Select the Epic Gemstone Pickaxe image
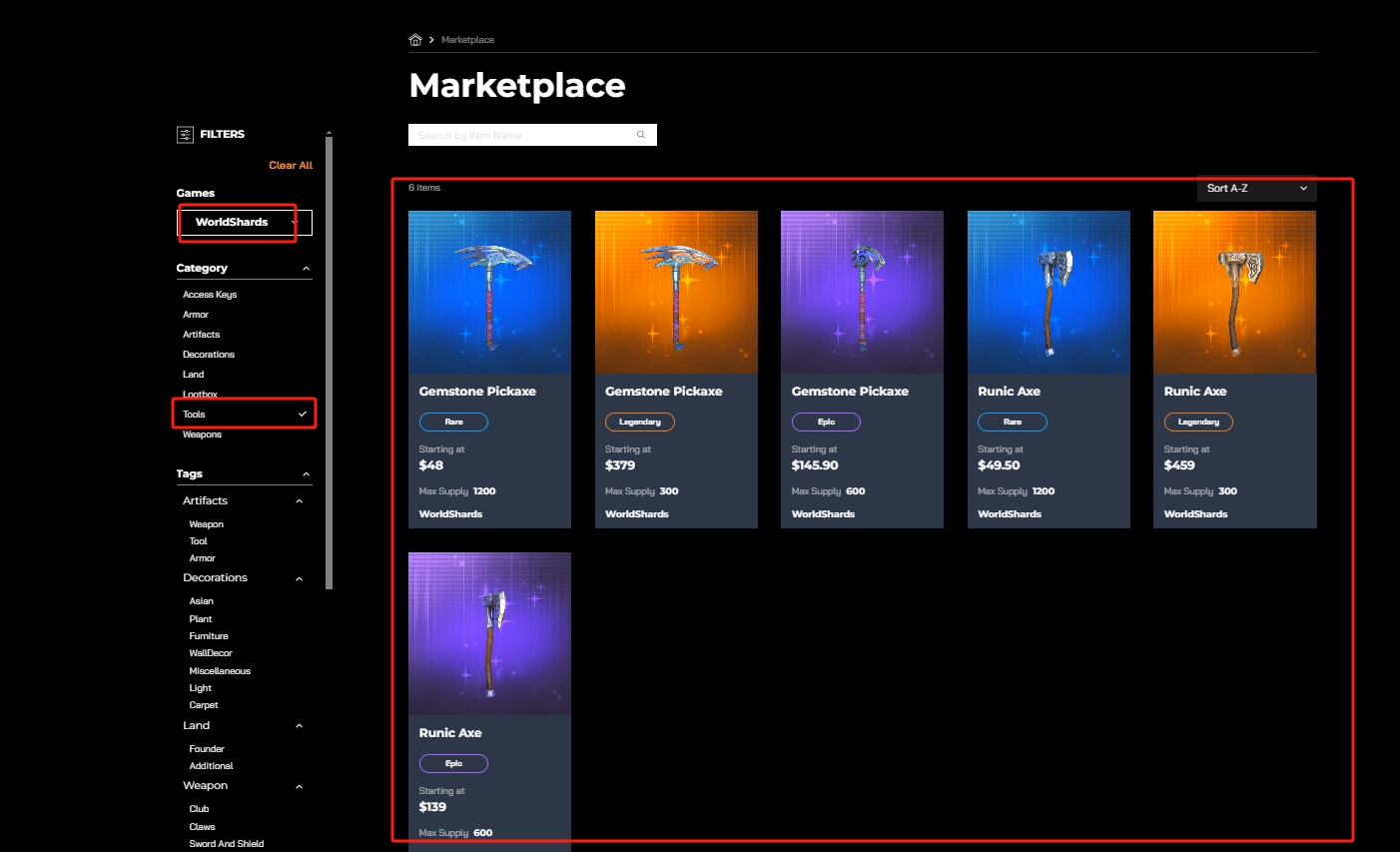This screenshot has height=852, width=1400. pos(862,292)
